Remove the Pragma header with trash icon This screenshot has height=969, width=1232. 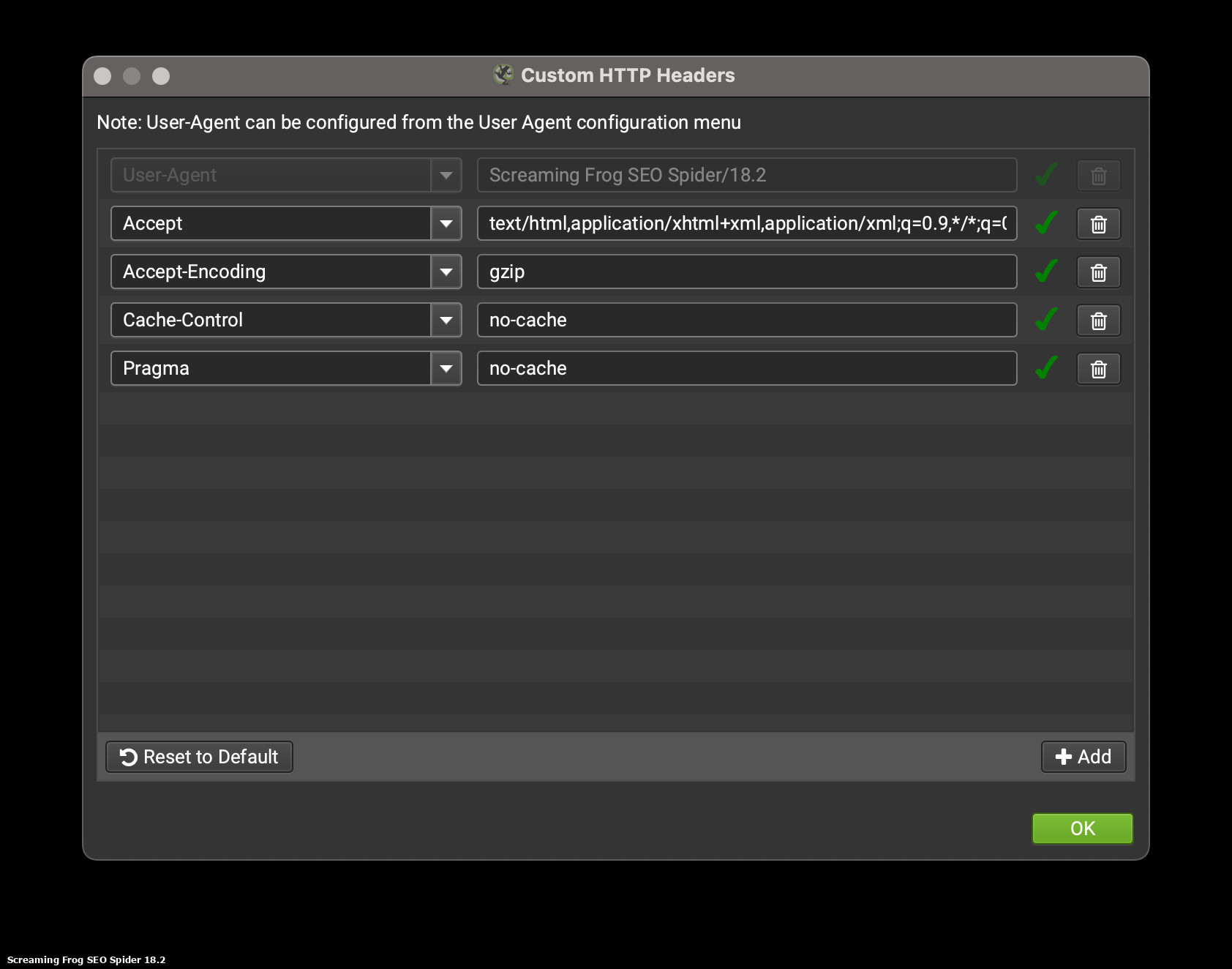(1098, 369)
